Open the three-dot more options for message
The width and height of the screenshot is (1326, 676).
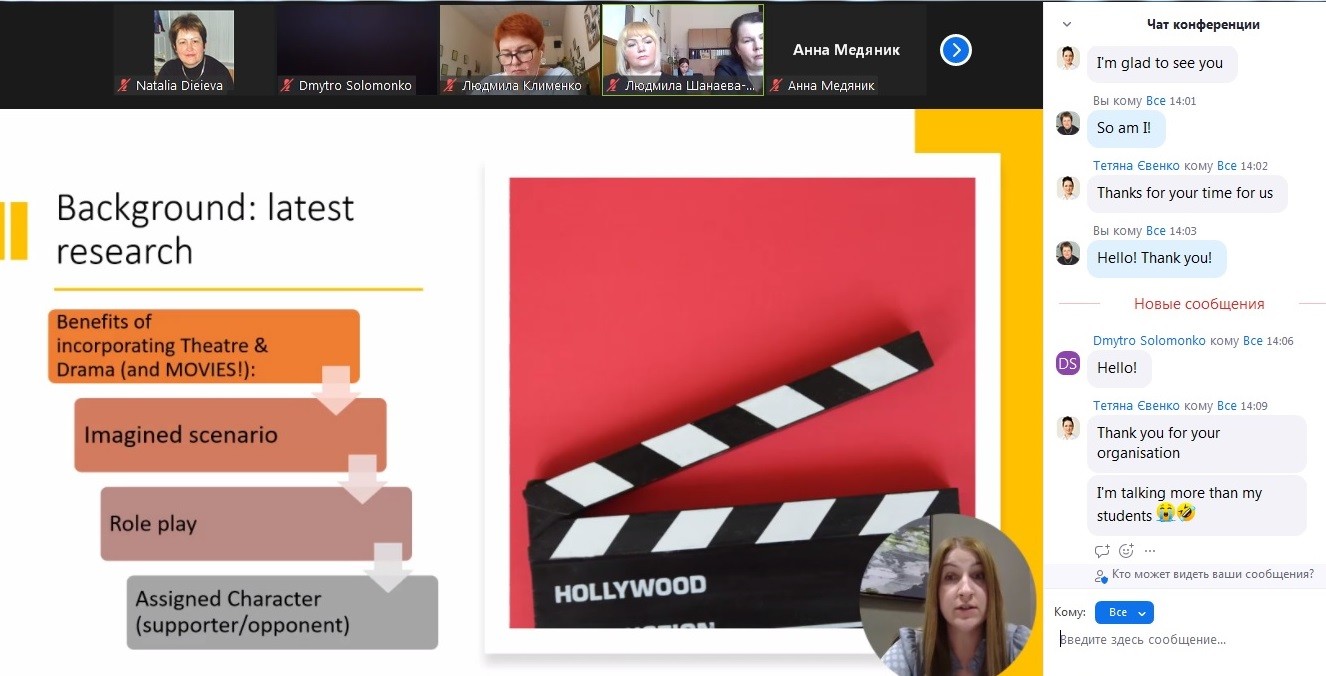[x=1150, y=550]
